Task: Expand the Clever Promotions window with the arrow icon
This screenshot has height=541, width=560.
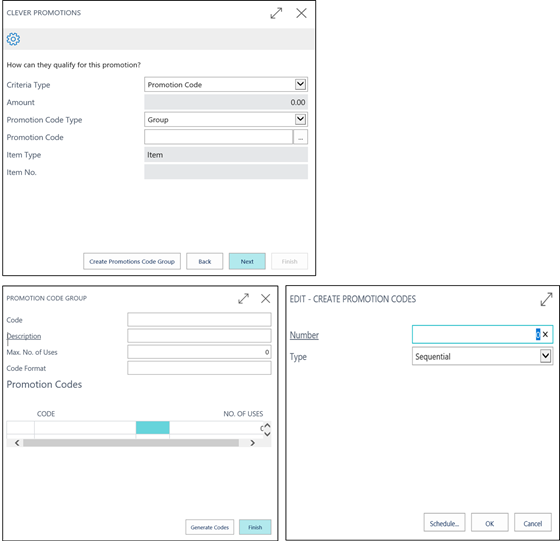Action: tap(276, 13)
